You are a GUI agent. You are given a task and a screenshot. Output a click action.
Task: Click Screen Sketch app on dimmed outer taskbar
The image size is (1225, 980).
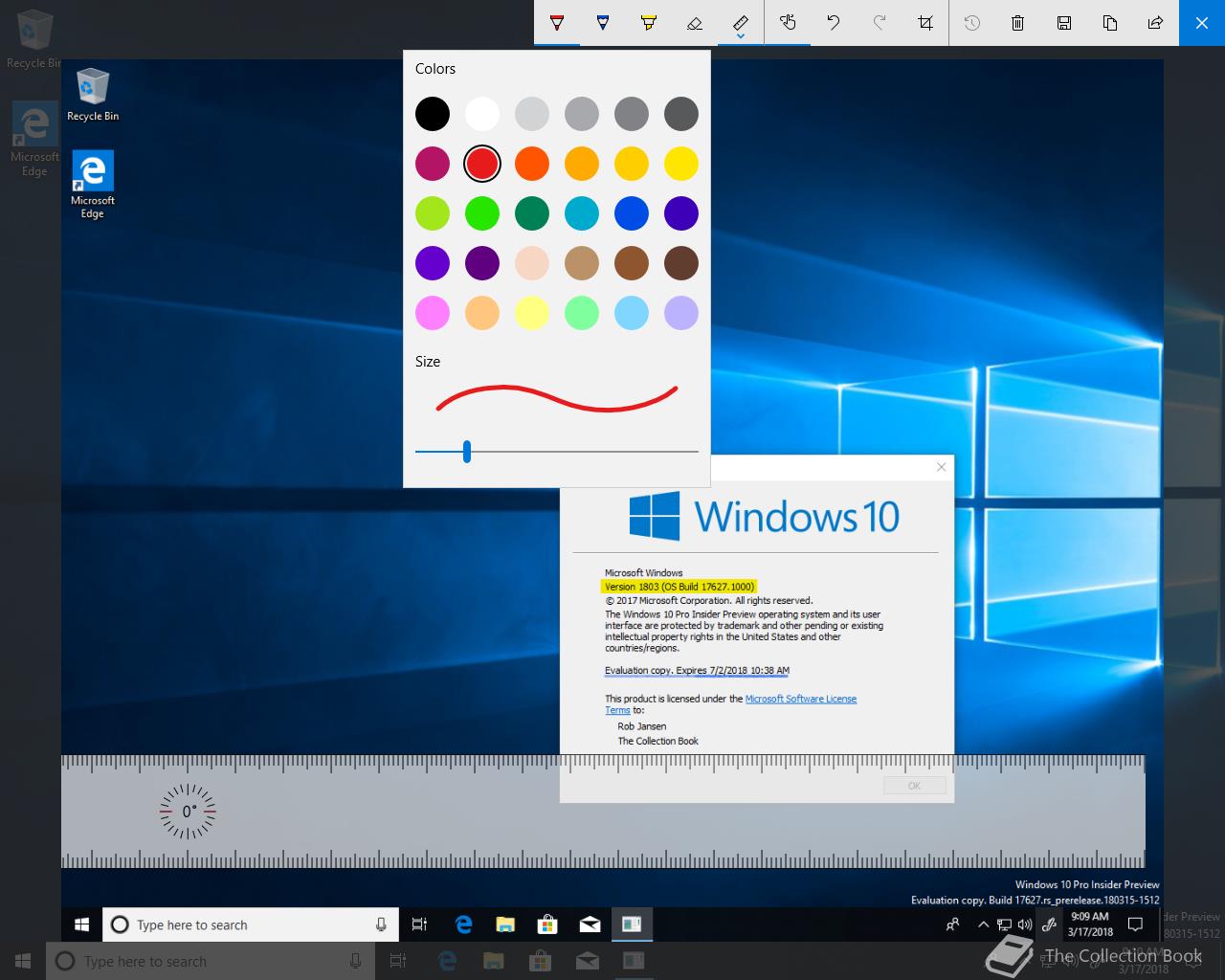pyautogui.click(x=633, y=961)
